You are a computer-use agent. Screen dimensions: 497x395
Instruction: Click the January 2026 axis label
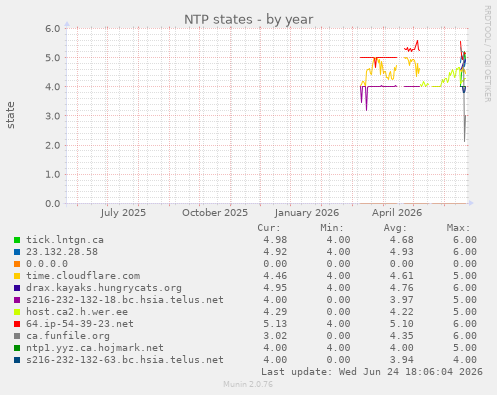coord(307,213)
